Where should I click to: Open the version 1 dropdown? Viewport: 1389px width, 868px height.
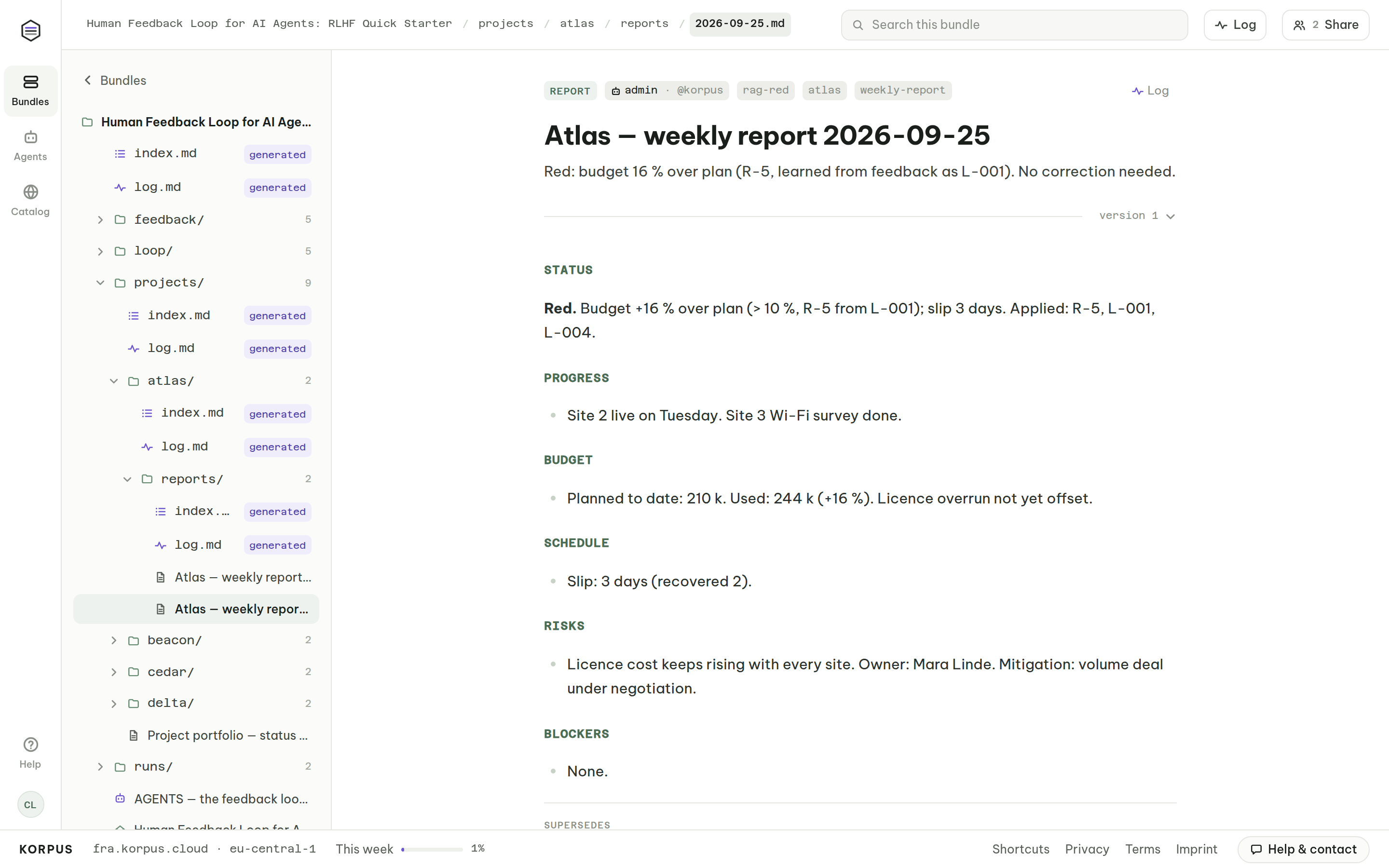(1137, 216)
